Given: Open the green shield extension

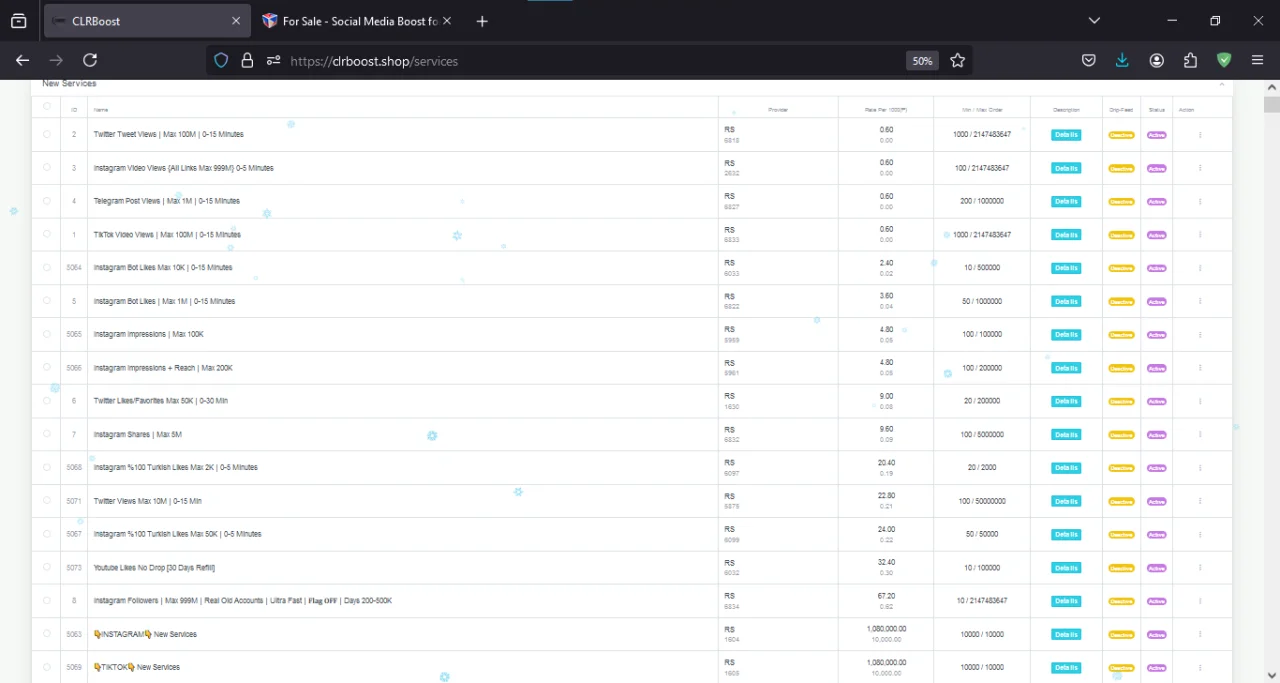Looking at the screenshot, I should 1224,61.
